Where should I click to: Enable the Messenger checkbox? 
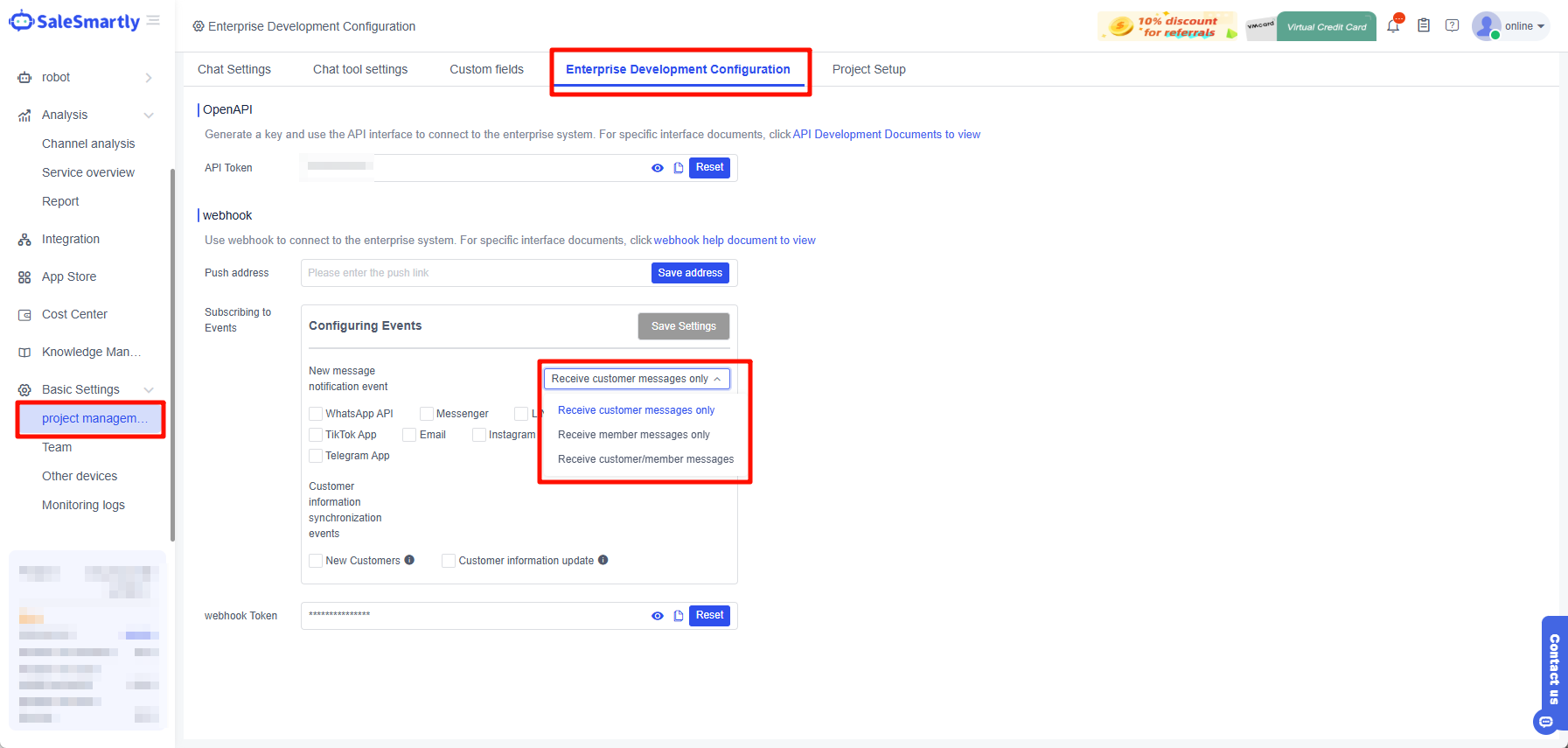click(427, 414)
